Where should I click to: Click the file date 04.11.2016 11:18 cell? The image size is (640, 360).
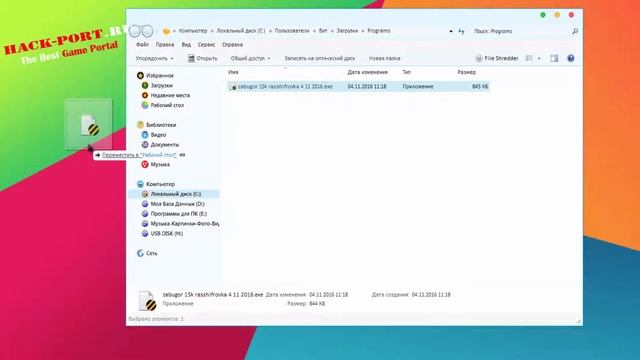click(x=367, y=87)
